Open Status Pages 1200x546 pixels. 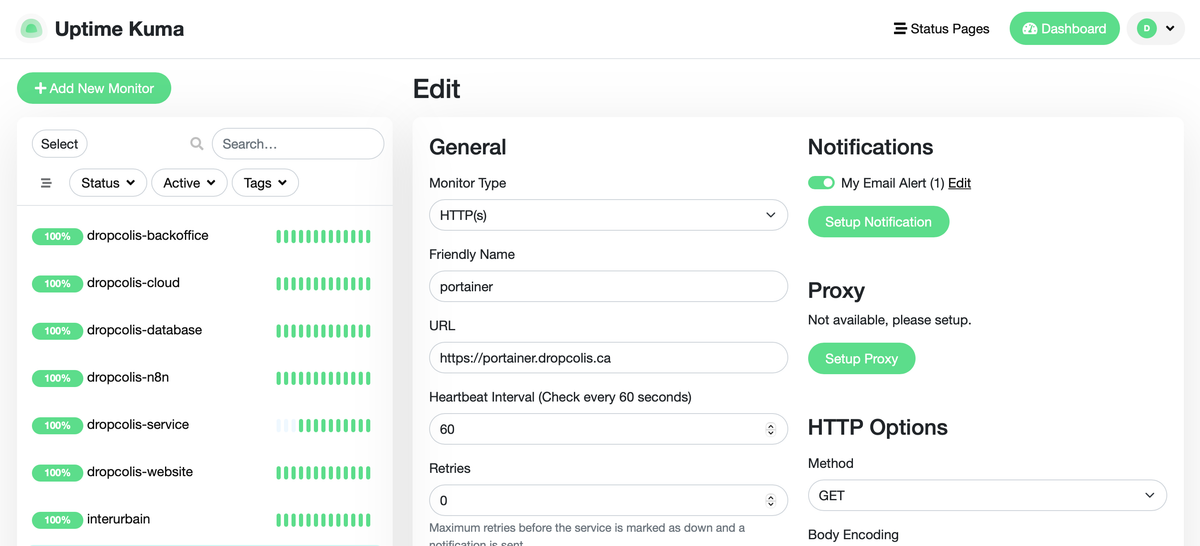(941, 29)
